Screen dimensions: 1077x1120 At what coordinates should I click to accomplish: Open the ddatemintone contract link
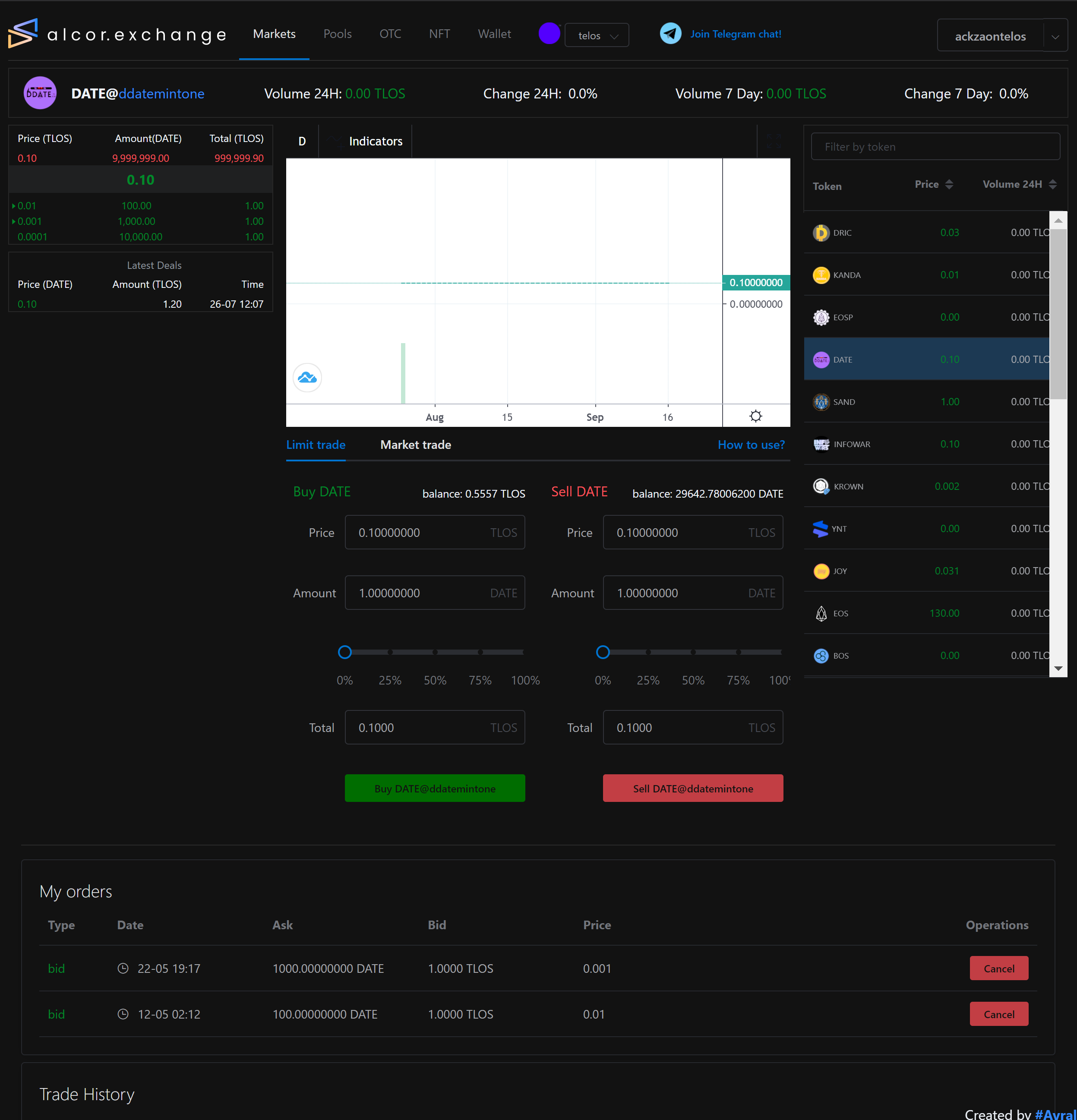coord(162,94)
